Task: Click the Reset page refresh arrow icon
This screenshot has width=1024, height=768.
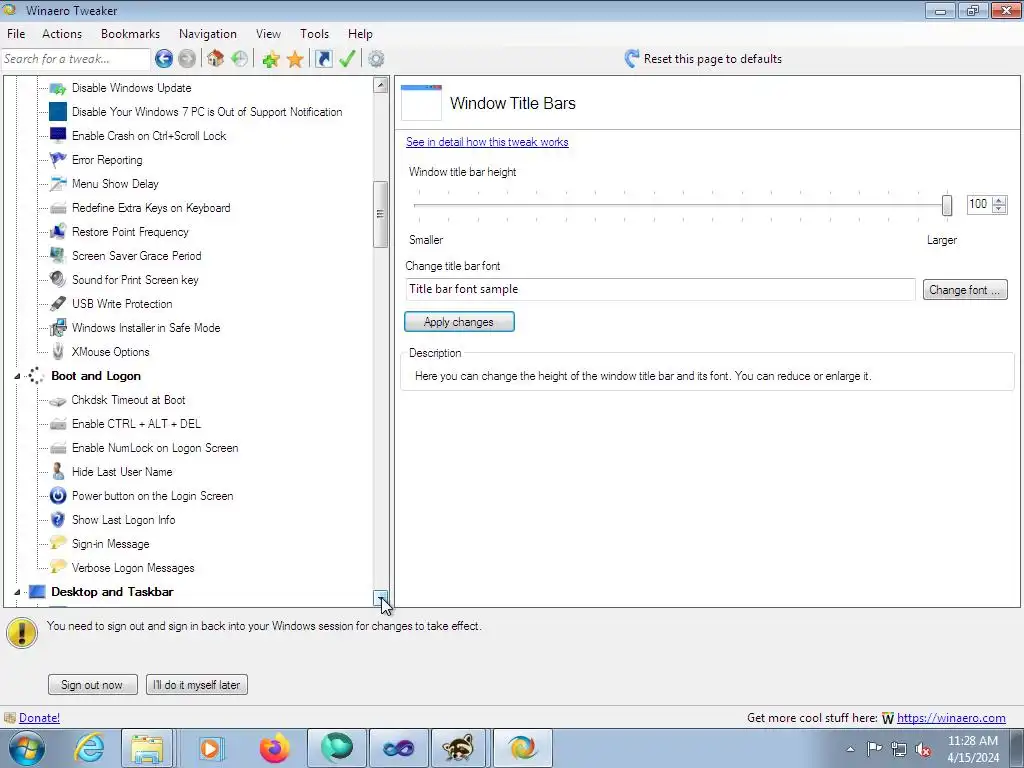Action: (632, 59)
